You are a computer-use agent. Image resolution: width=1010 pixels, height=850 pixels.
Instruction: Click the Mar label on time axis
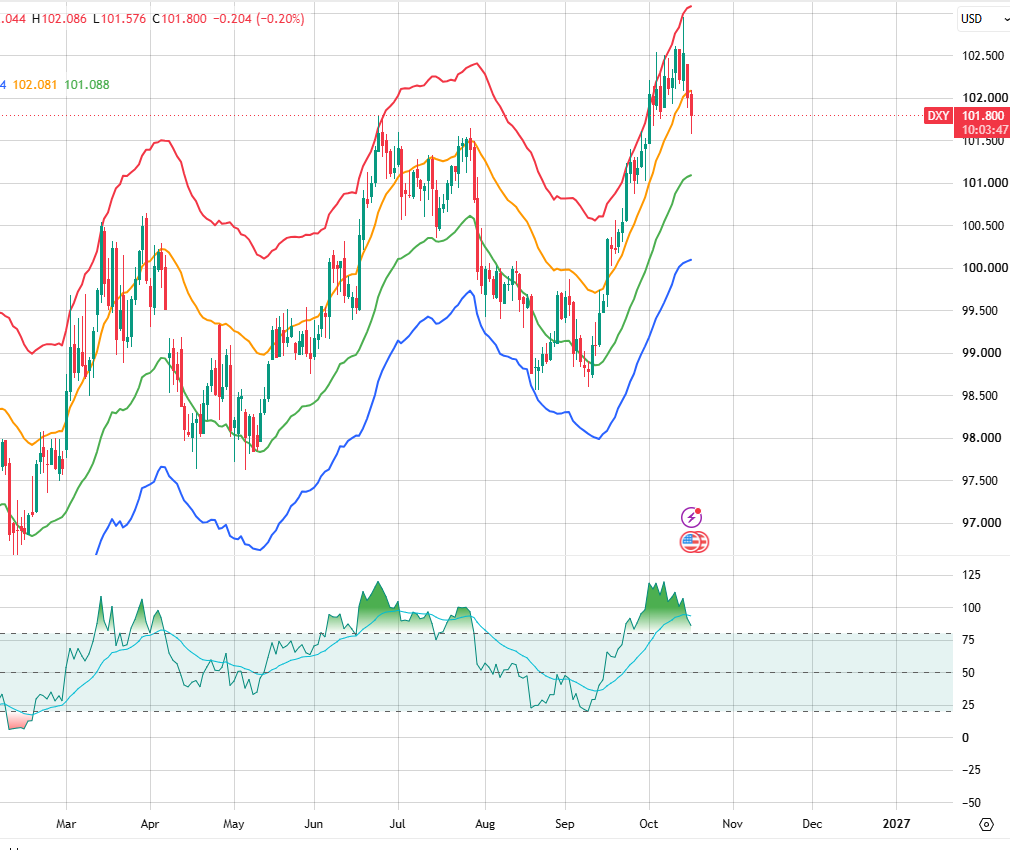tap(66, 824)
